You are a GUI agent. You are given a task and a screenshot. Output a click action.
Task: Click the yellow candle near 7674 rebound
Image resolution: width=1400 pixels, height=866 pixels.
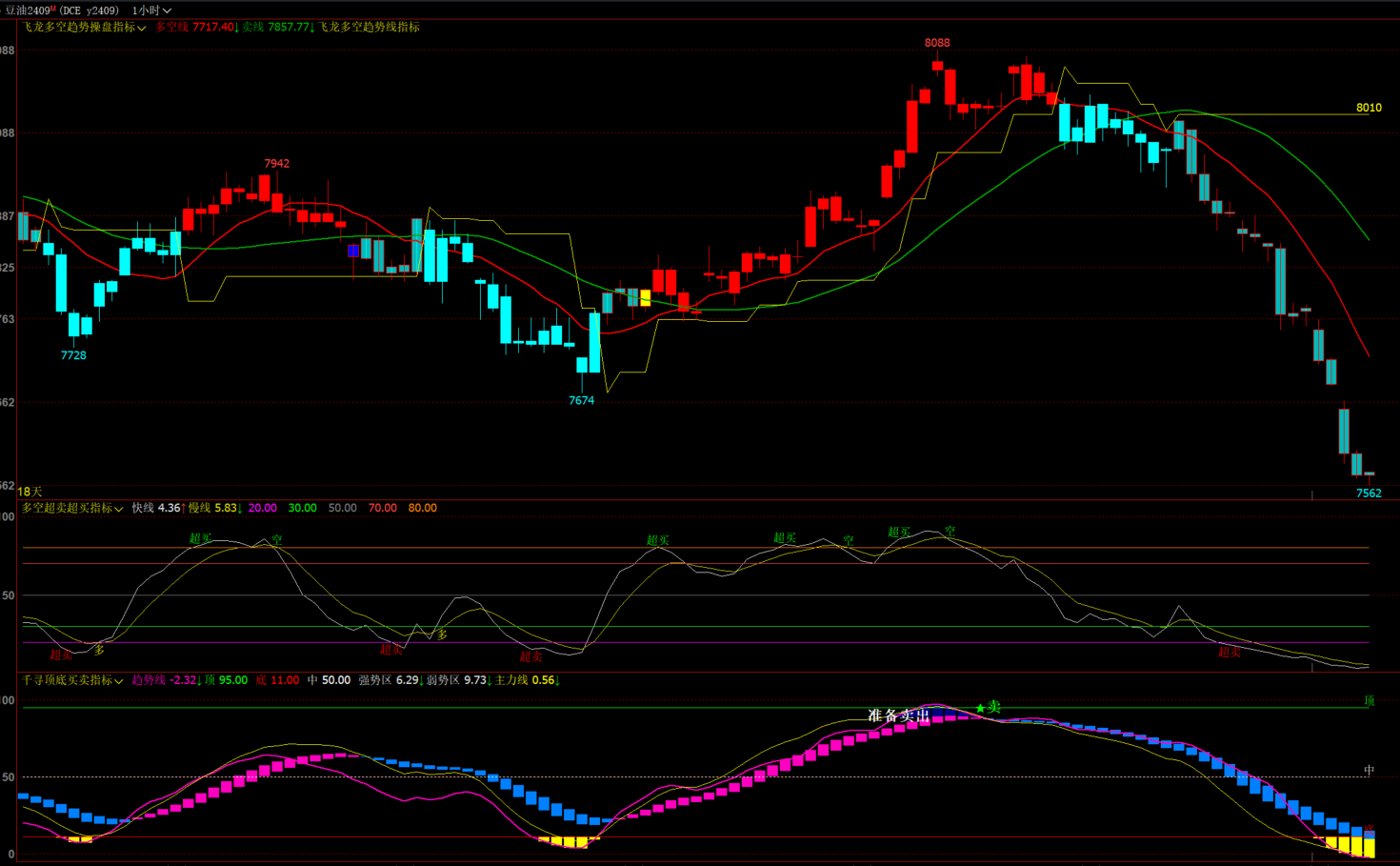click(x=646, y=298)
